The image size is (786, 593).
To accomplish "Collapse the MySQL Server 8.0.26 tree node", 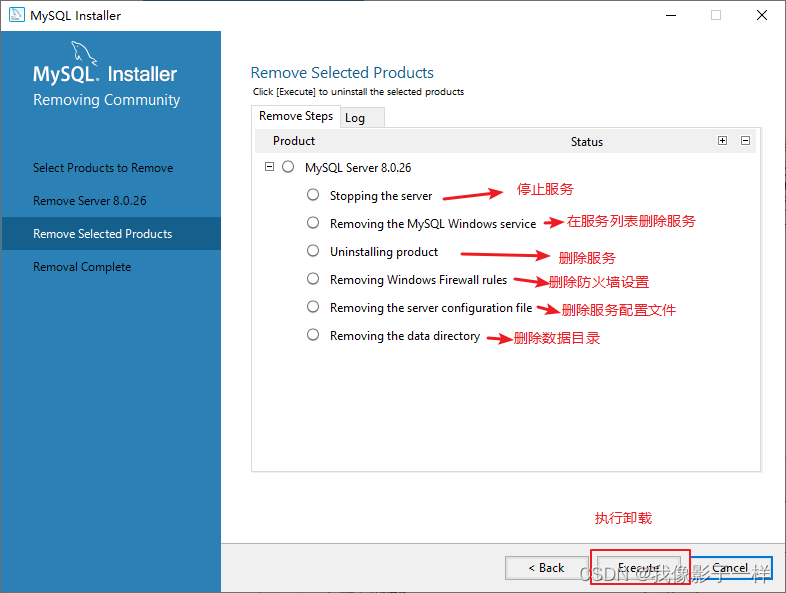I will click(269, 166).
